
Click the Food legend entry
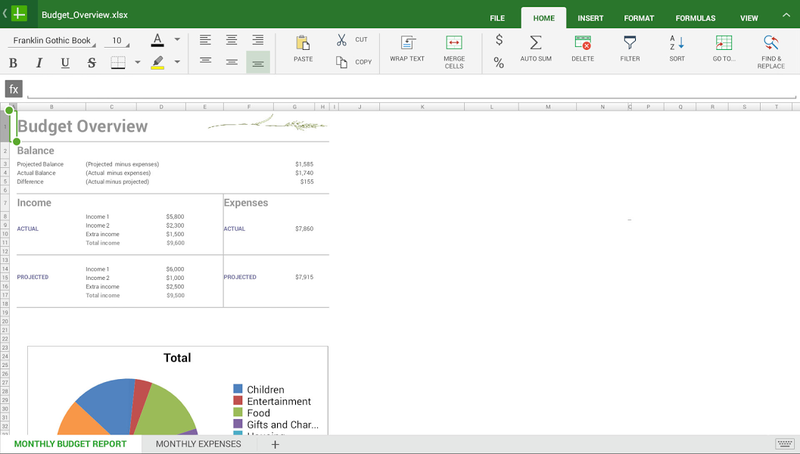point(252,413)
